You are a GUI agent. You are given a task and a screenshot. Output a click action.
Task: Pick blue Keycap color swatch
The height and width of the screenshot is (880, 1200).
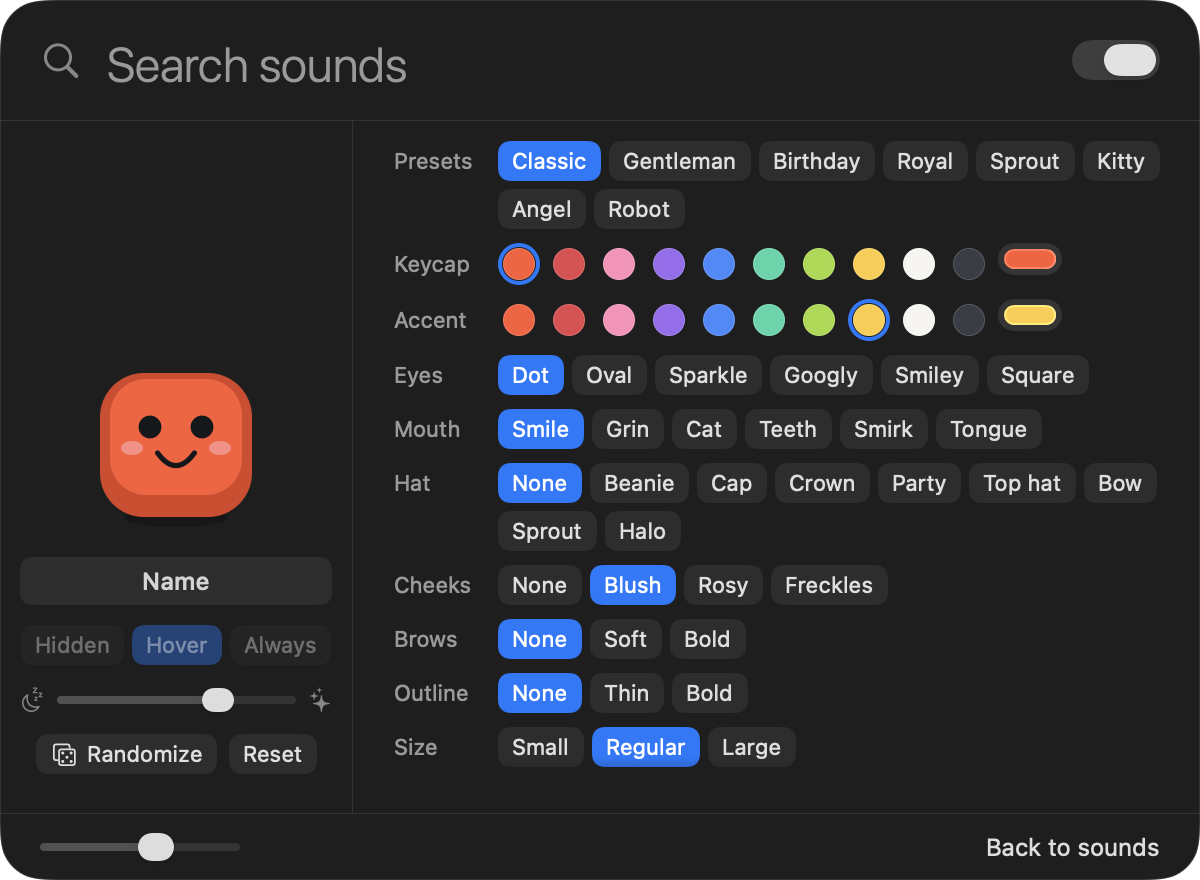pos(719,264)
